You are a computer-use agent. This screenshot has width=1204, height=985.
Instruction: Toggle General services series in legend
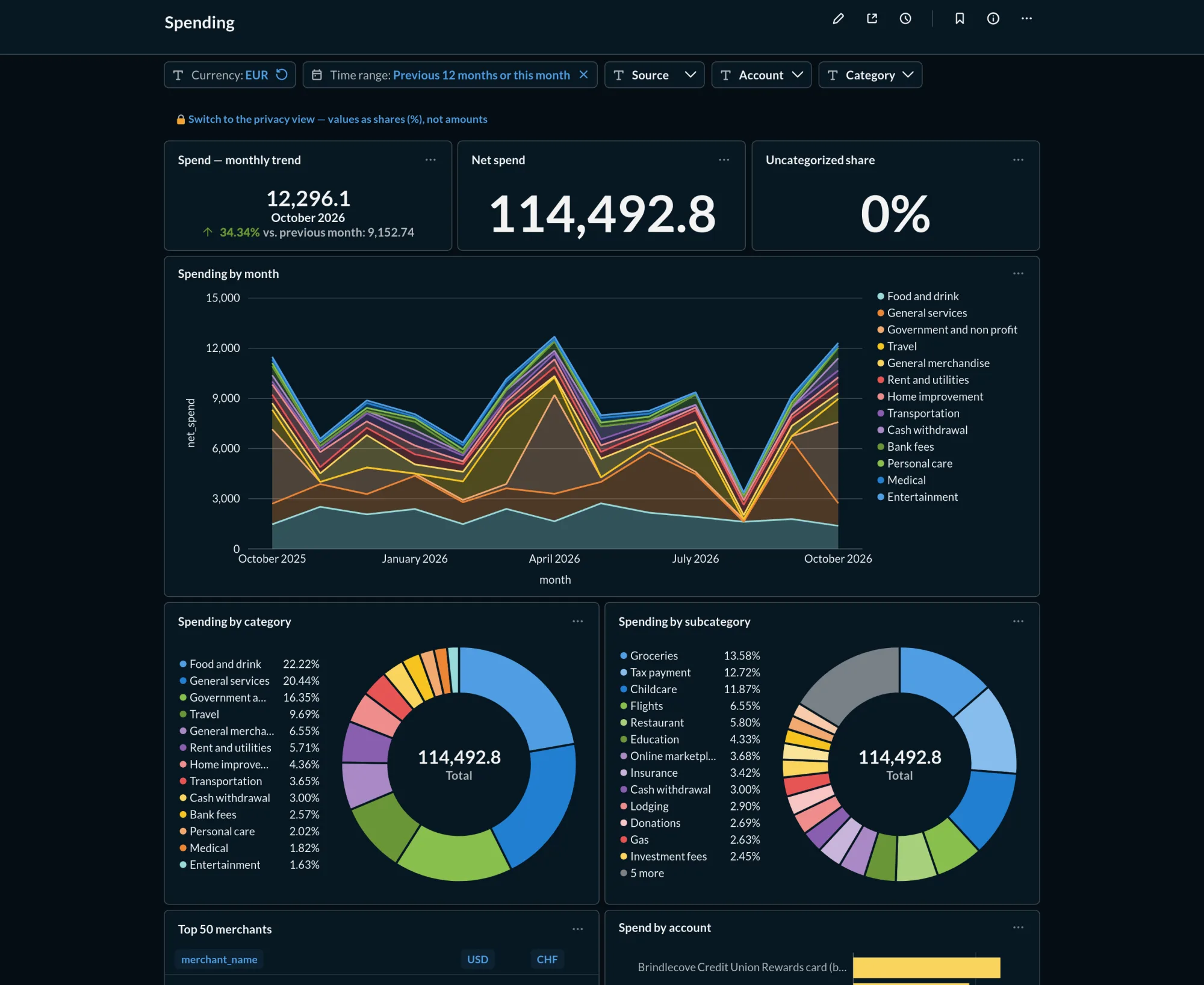(x=922, y=313)
